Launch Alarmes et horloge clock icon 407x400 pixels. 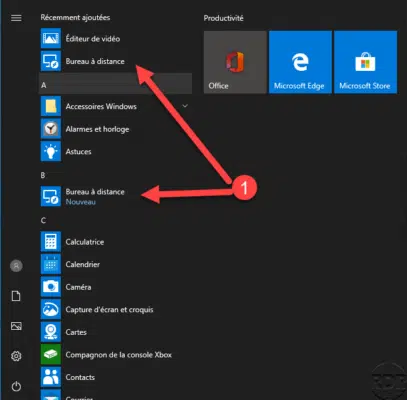[51, 129]
